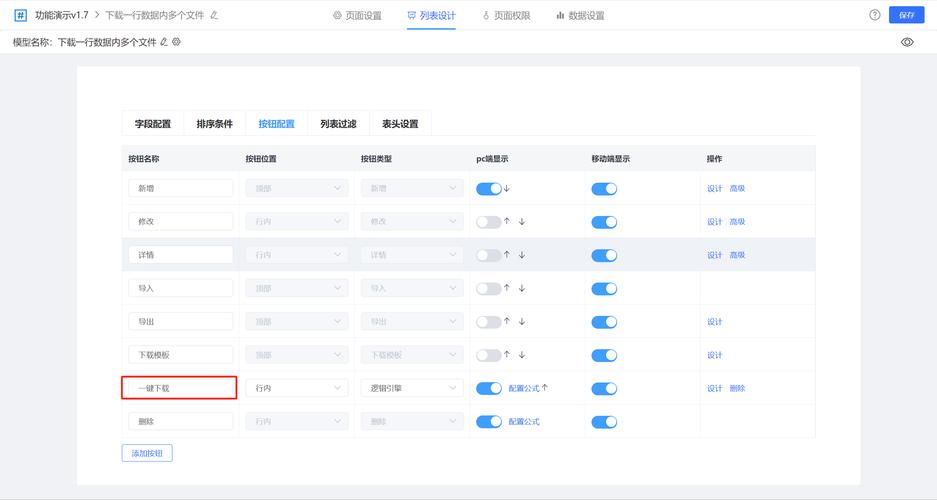Move the 下载模板 row up with its arrow
The height and width of the screenshot is (500, 937).
point(507,355)
